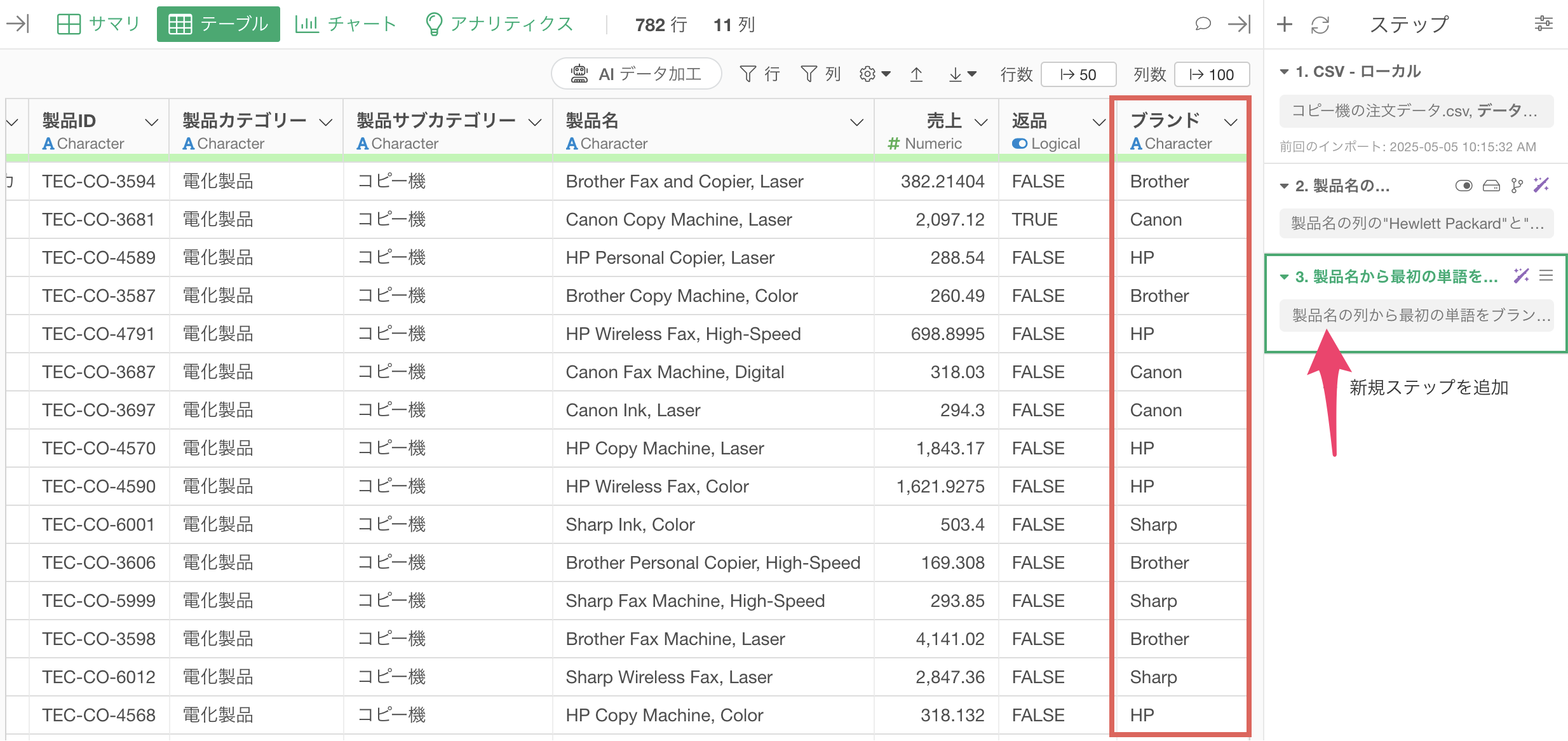The width and height of the screenshot is (1568, 741).
Task: Open 製品サブカテゴリー column menu chevron
Action: pos(536,122)
